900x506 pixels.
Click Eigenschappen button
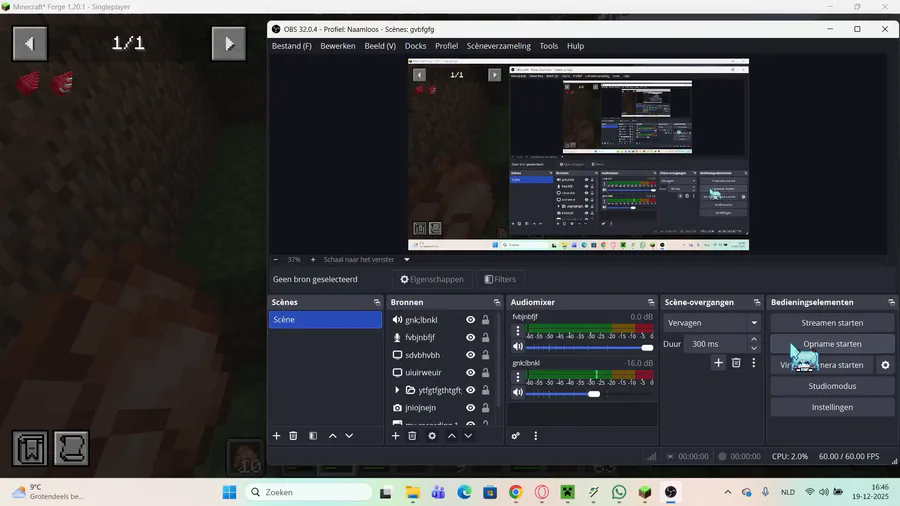coord(432,279)
